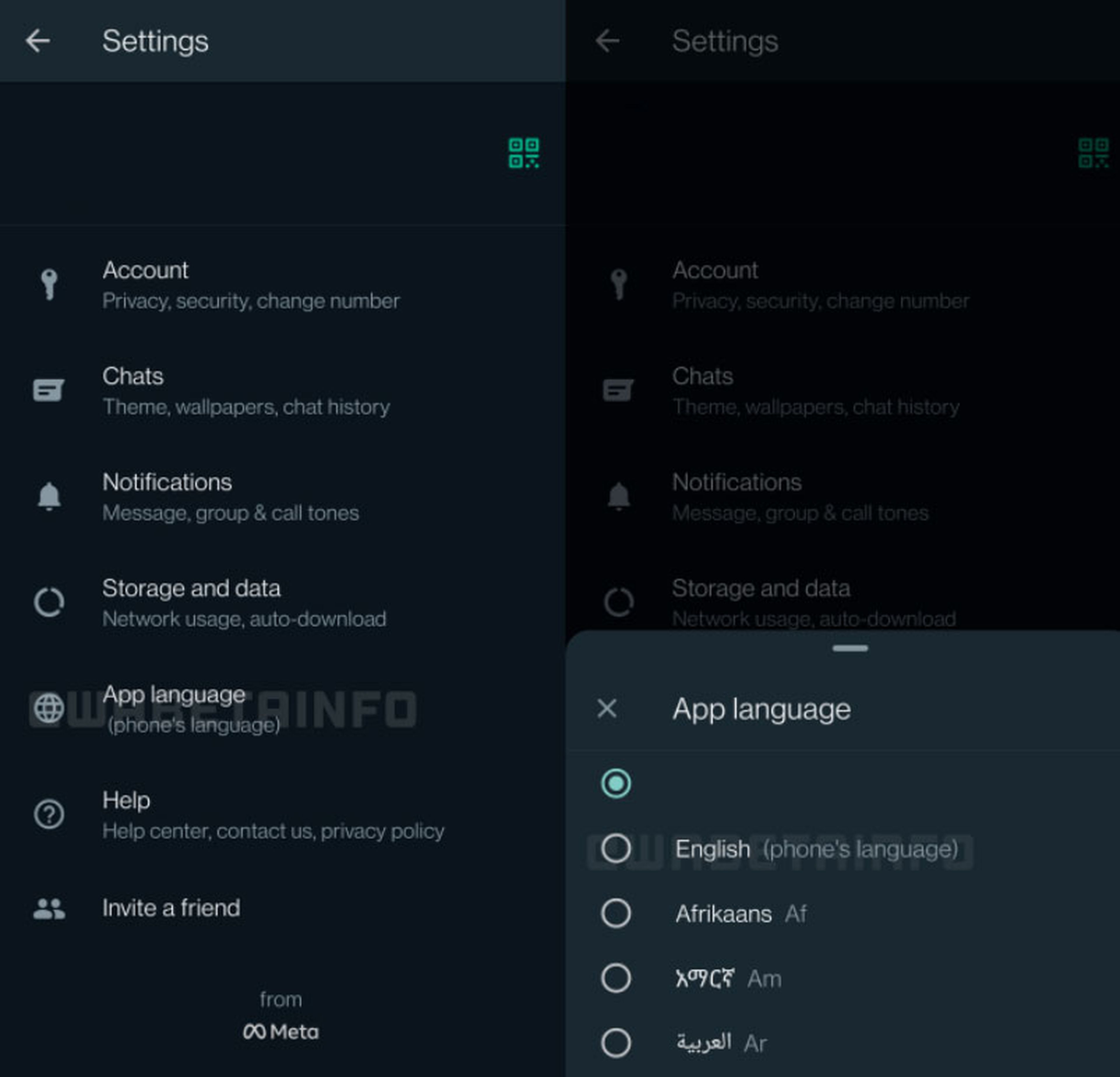Select the currently checked top radio button

[x=616, y=783]
